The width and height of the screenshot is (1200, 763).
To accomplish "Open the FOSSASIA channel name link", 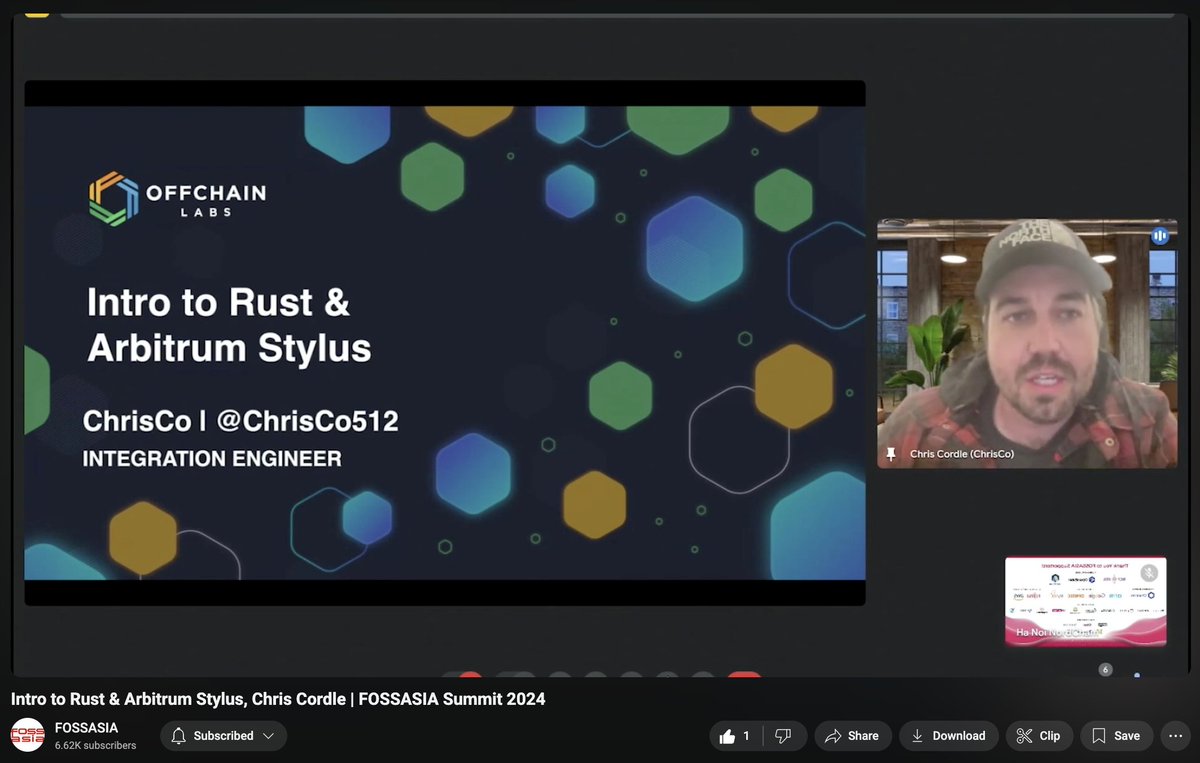I will coord(86,728).
